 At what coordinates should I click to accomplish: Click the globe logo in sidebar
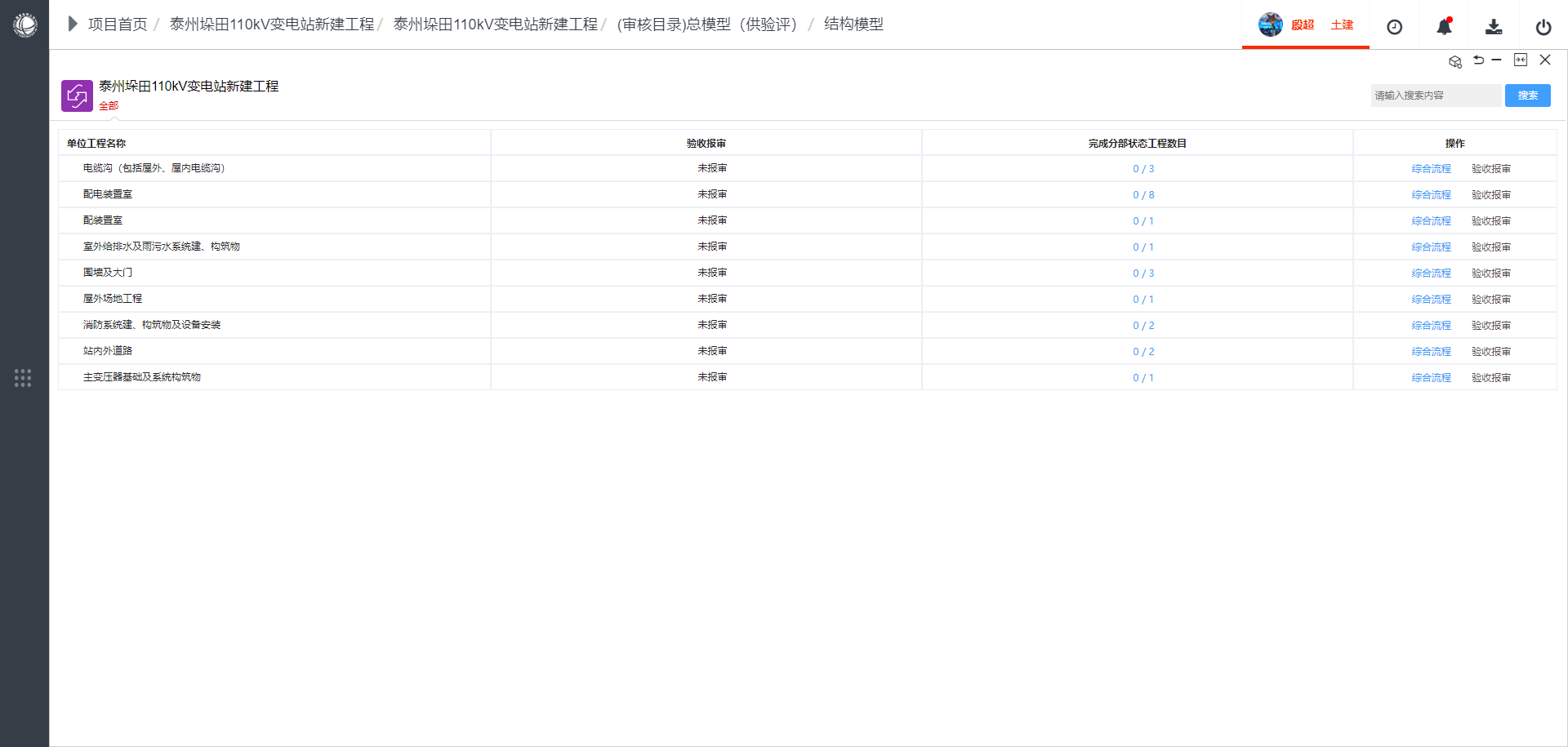[25, 25]
